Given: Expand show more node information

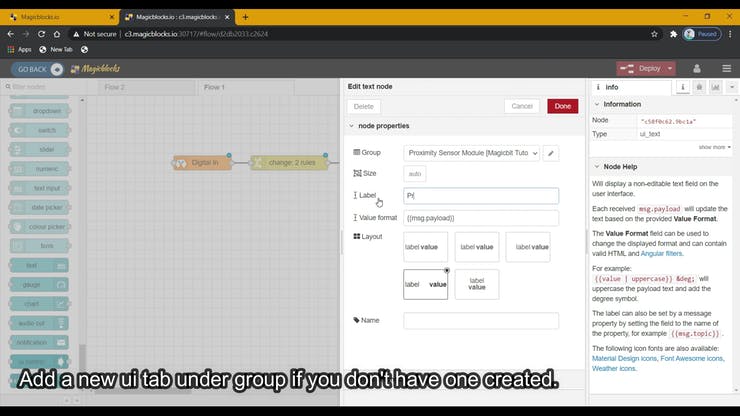Looking at the screenshot, I should 715,147.
